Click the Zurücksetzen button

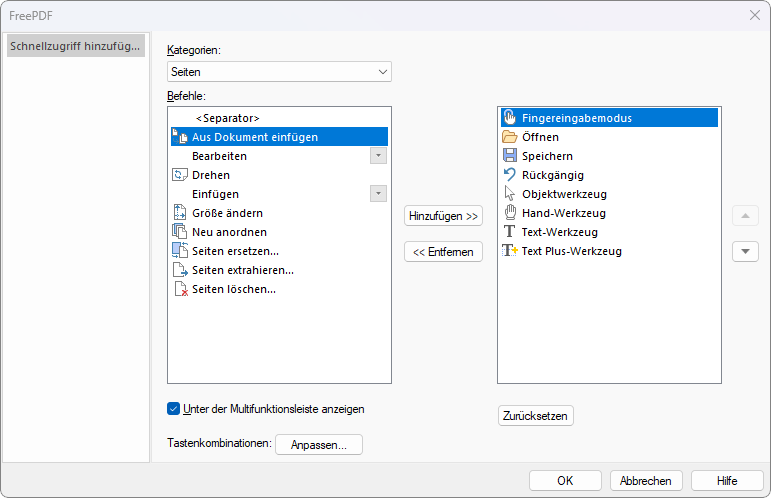pyautogui.click(x=535, y=416)
